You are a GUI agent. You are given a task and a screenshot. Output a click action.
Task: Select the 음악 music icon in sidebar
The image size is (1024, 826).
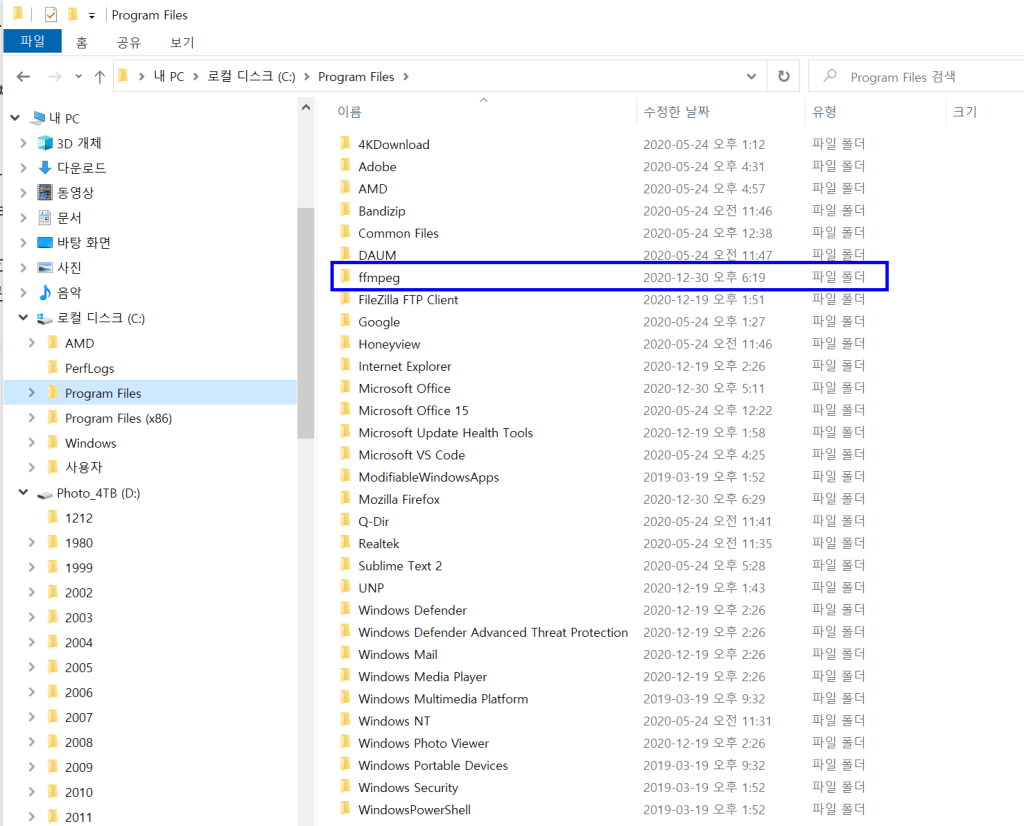pos(45,293)
